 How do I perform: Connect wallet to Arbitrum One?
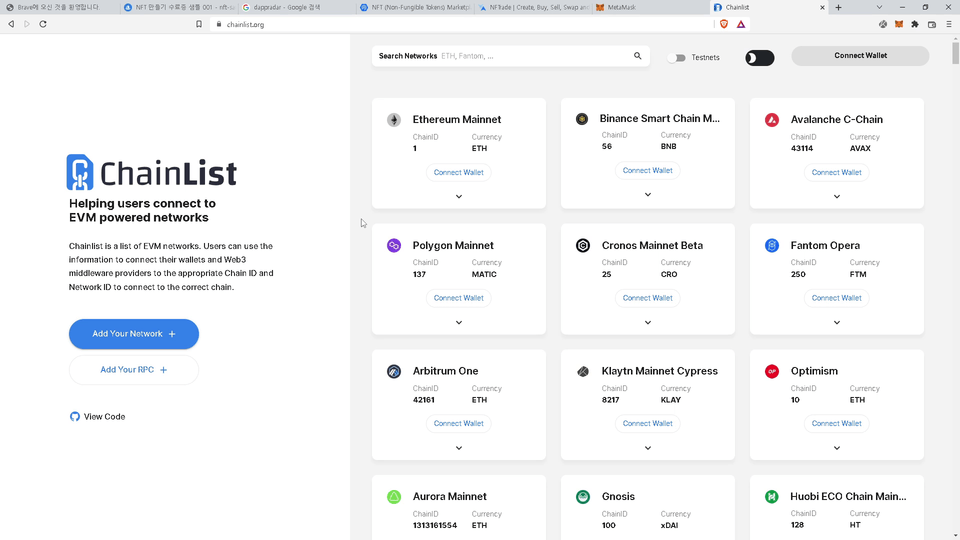click(x=459, y=424)
